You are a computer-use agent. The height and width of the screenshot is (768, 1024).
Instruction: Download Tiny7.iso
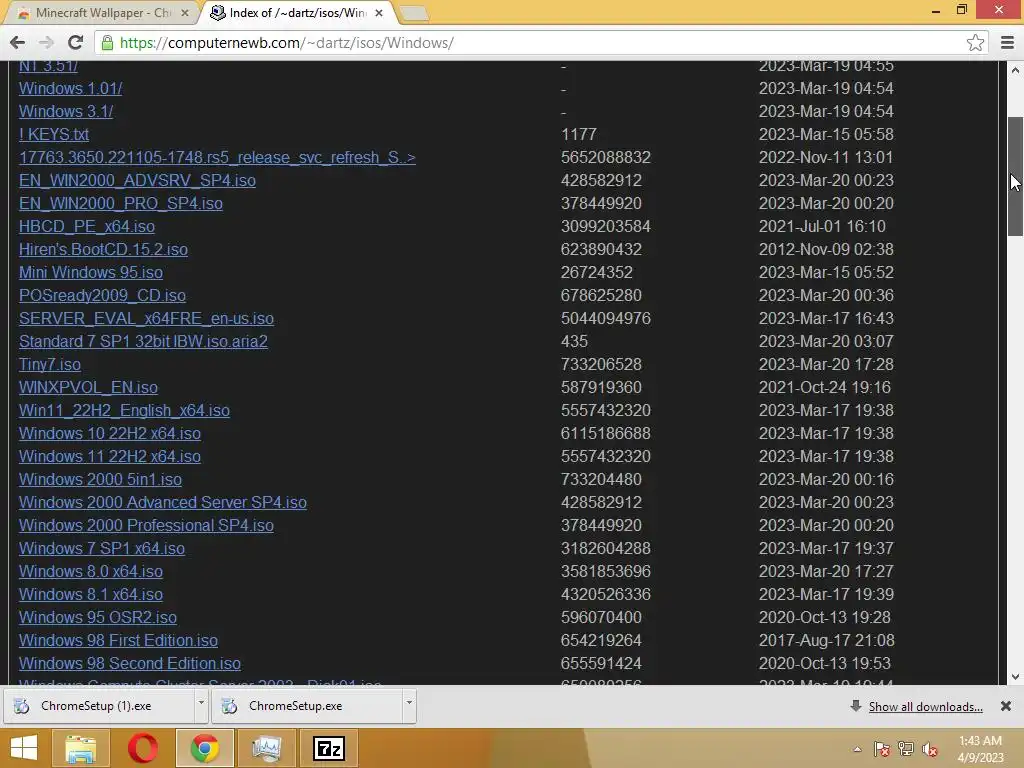point(50,364)
